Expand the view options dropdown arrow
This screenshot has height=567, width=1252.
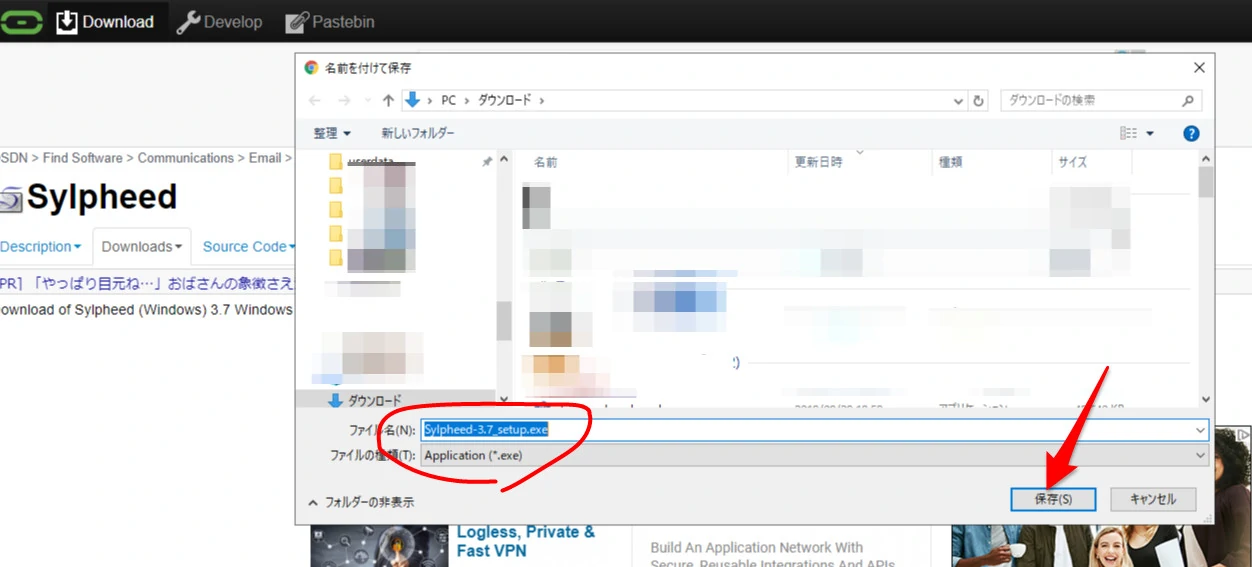(x=1150, y=133)
